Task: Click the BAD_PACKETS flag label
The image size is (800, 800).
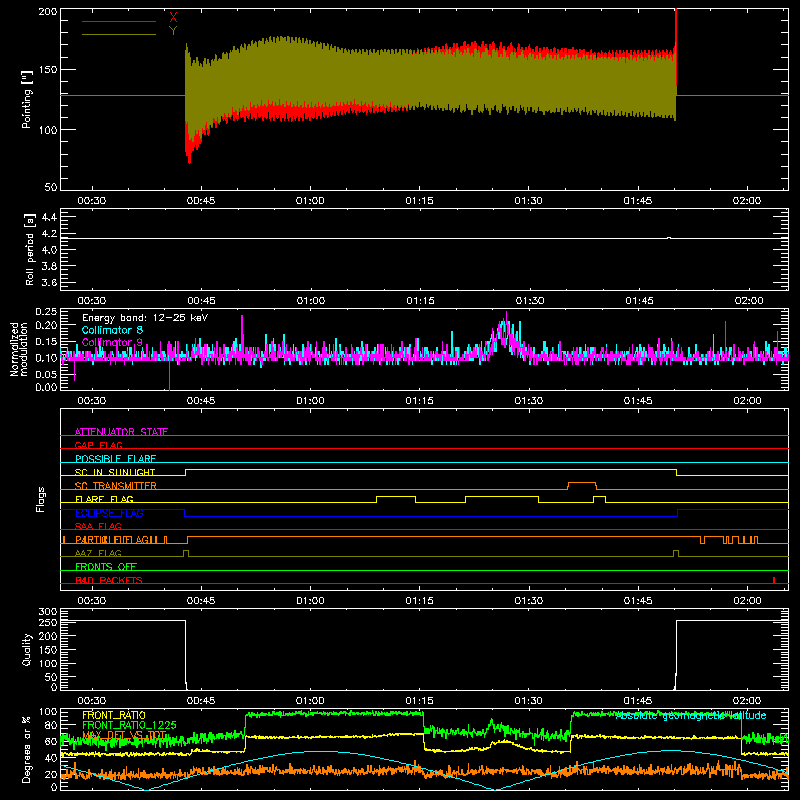Action: point(109,580)
